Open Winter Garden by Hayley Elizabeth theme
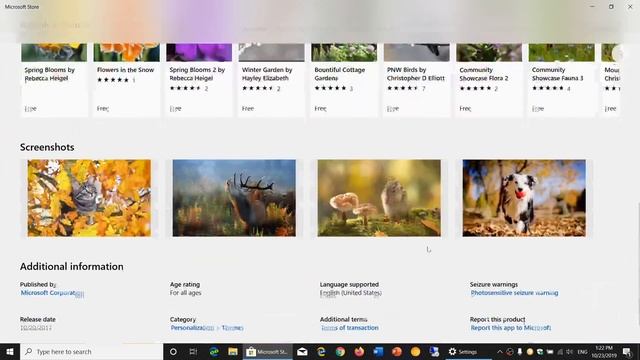This screenshot has height=360, width=640. click(271, 80)
